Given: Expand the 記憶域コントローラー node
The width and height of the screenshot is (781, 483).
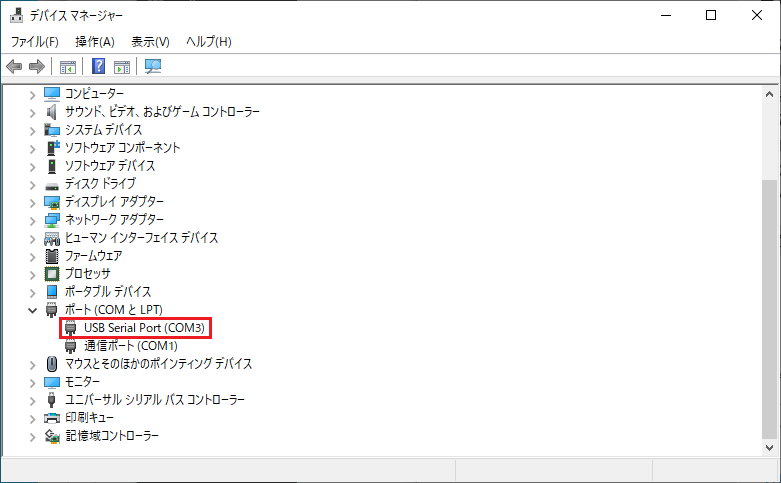Looking at the screenshot, I should tap(32, 437).
